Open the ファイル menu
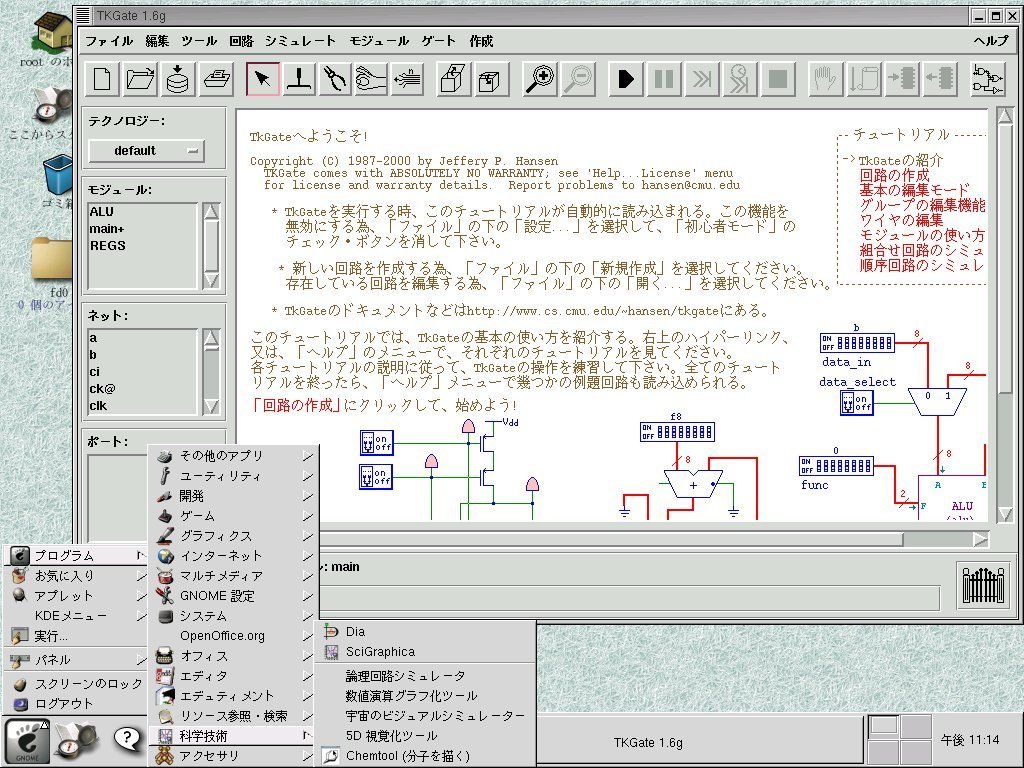Screen dimensions: 1024x768 (x=109, y=41)
